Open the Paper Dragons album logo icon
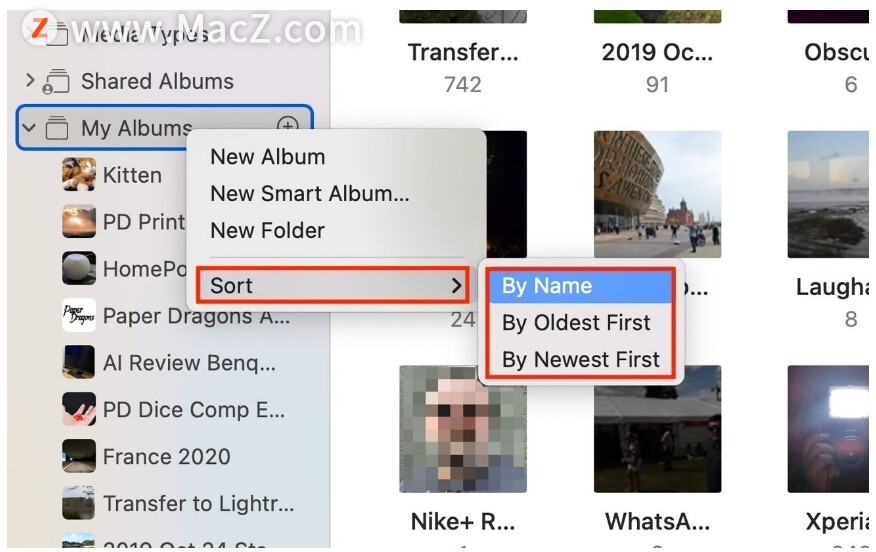 (x=79, y=316)
